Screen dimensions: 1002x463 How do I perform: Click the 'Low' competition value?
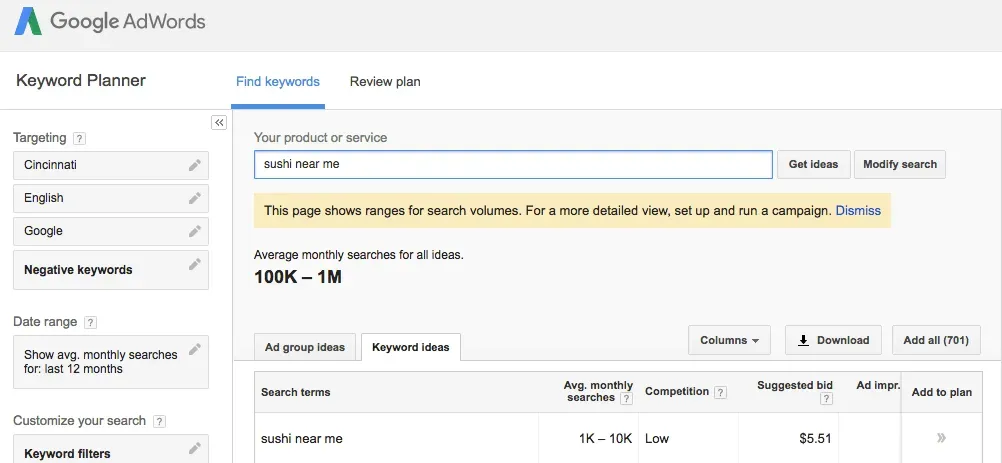coord(657,439)
